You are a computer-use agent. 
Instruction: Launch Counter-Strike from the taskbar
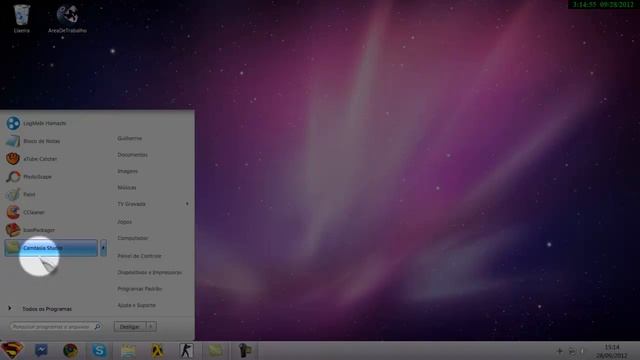click(x=187, y=351)
